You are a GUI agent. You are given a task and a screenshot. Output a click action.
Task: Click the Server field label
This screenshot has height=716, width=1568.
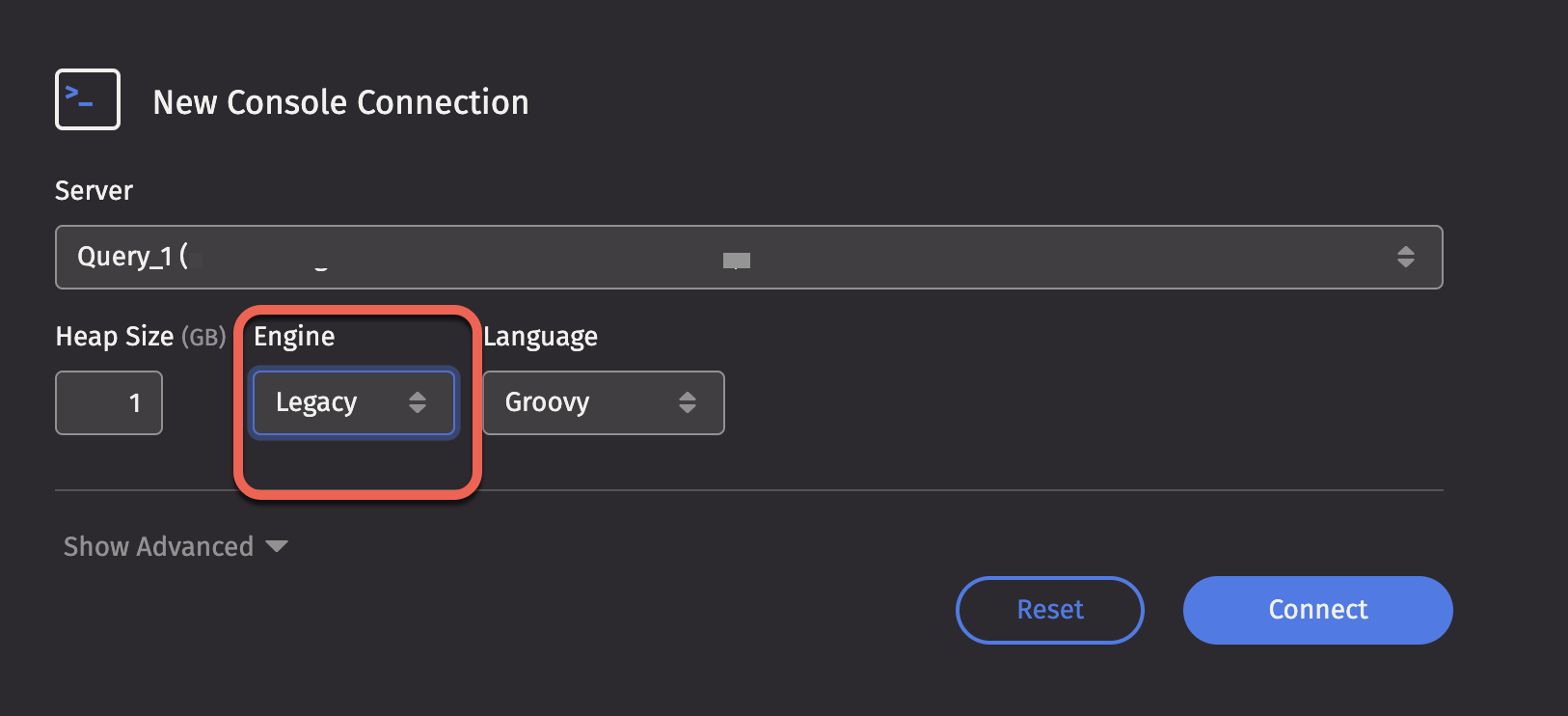pyautogui.click(x=94, y=190)
